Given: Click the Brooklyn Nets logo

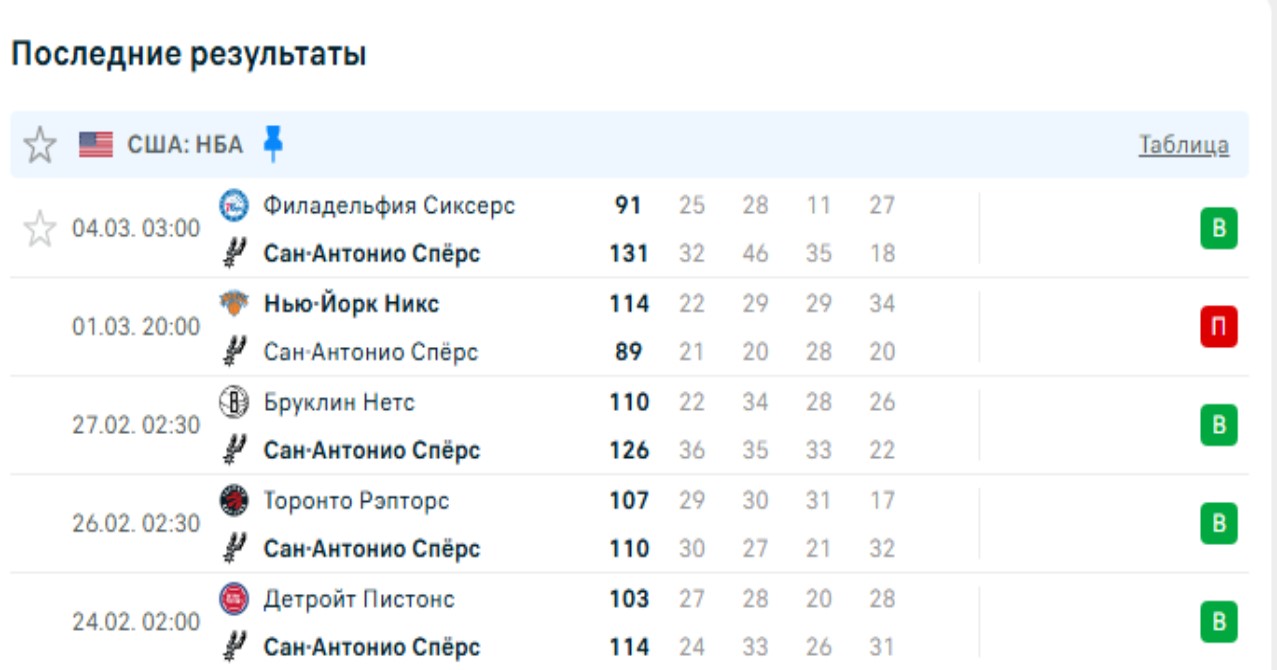Looking at the screenshot, I should [x=233, y=402].
